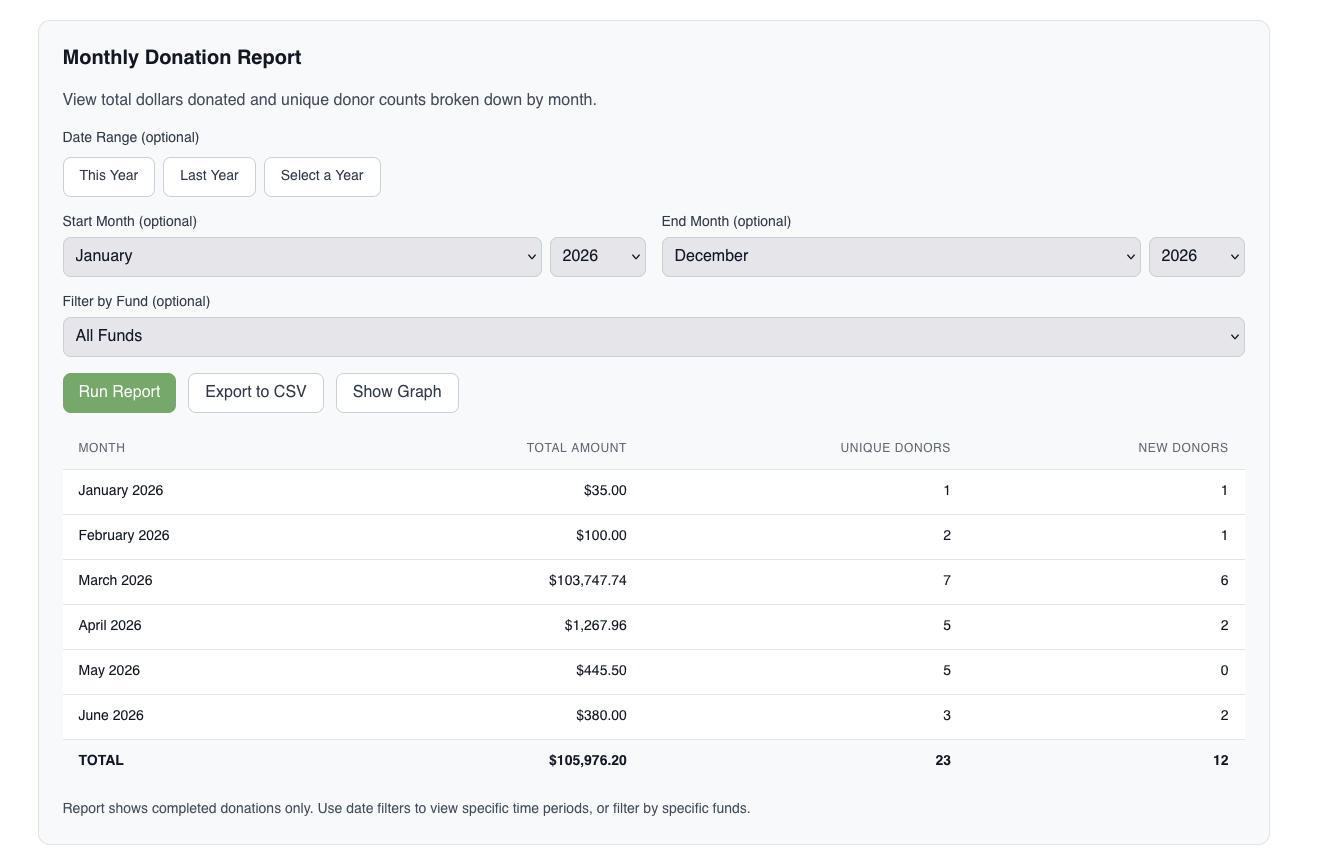
Task: Click the TOTAL AMOUNT column header
Action: (x=577, y=448)
